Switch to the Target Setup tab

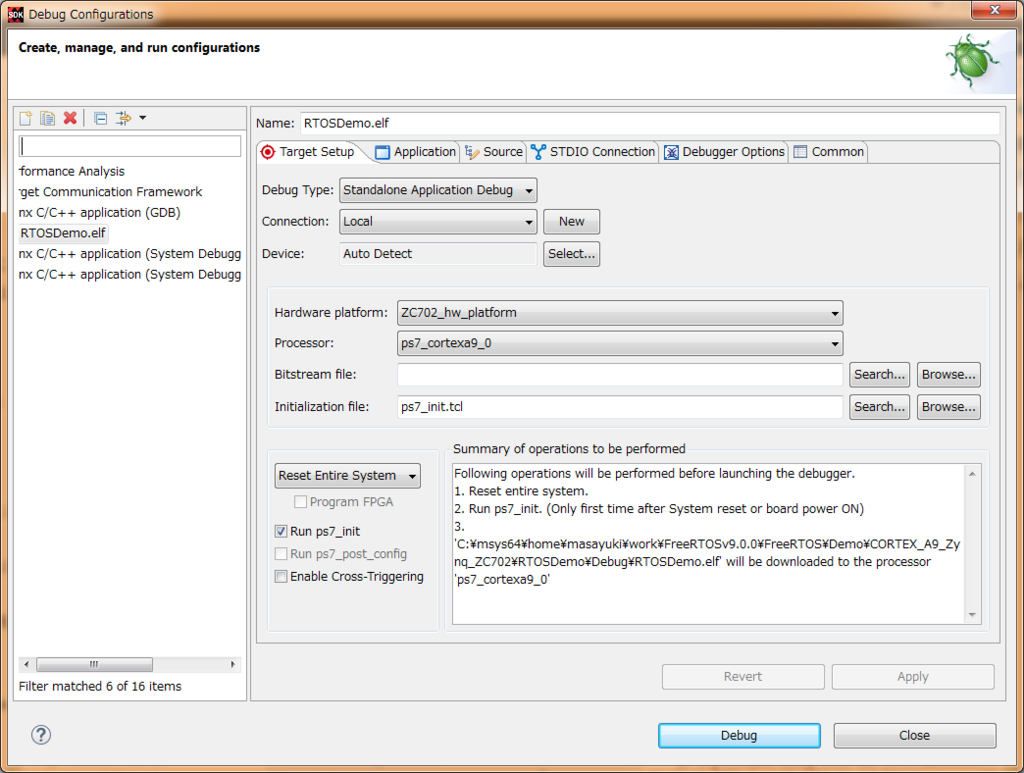(308, 151)
